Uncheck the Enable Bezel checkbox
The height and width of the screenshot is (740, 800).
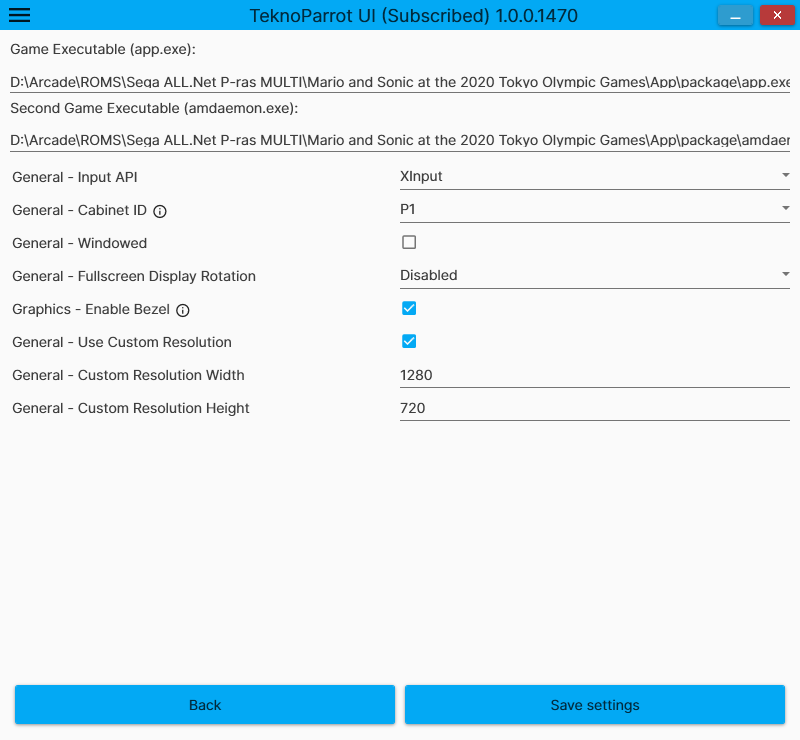tap(409, 308)
